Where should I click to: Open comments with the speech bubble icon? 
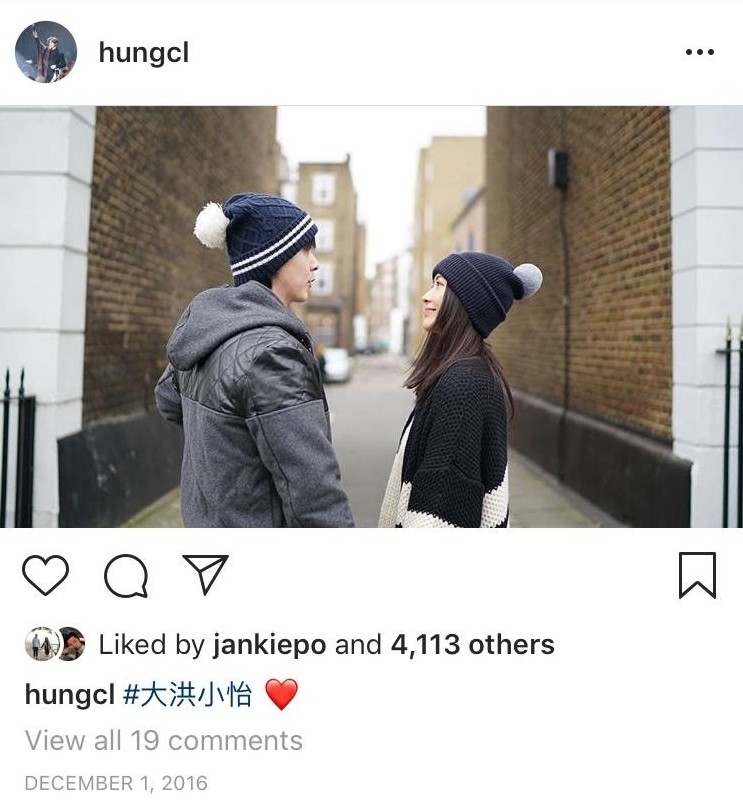pyautogui.click(x=126, y=575)
